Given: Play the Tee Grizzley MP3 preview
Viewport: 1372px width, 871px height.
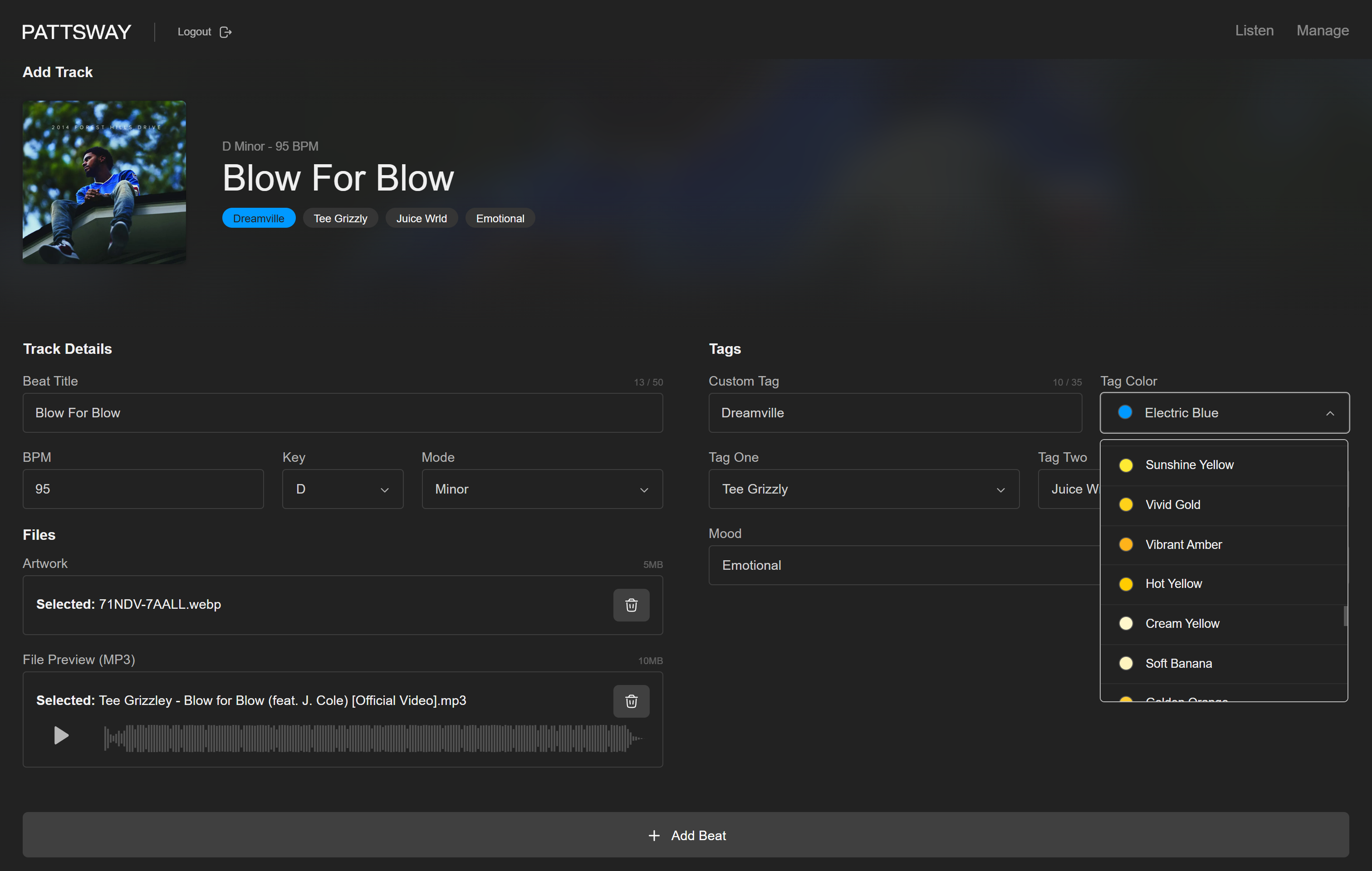Looking at the screenshot, I should pyautogui.click(x=61, y=735).
